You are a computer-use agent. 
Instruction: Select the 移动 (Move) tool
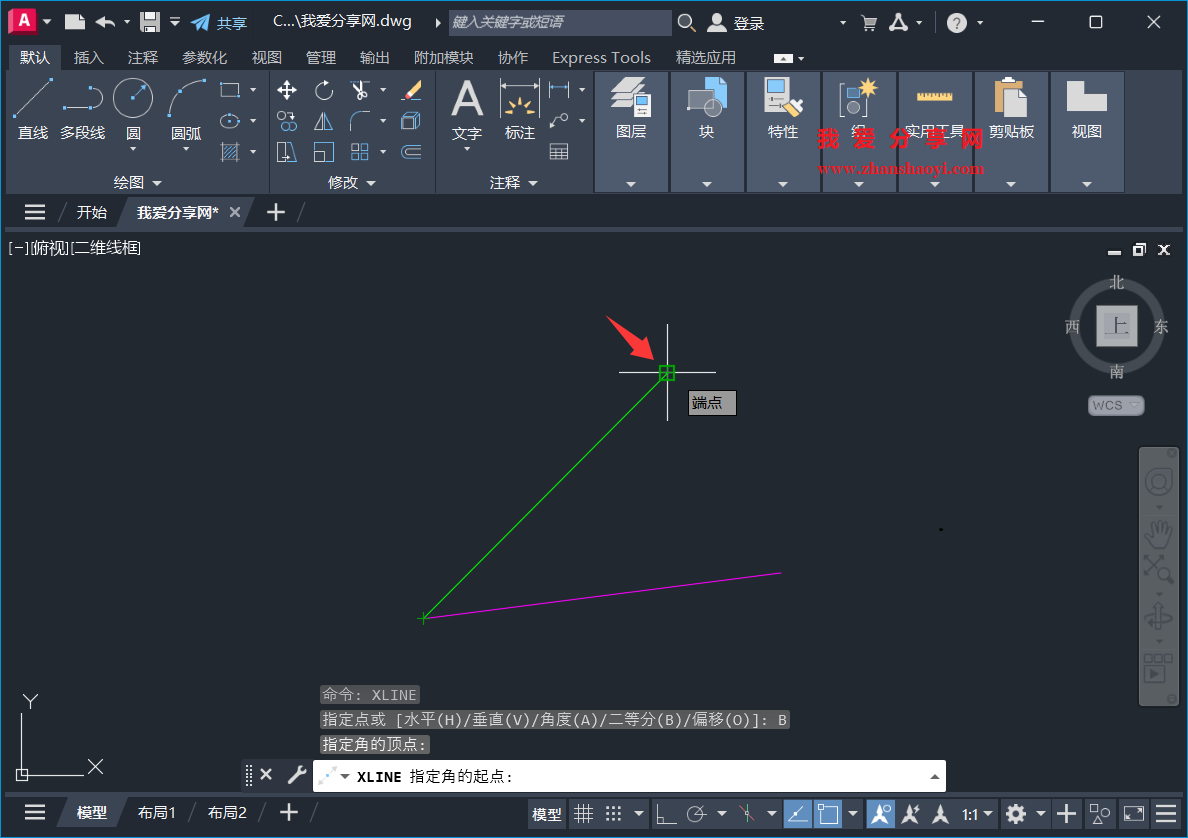click(286, 89)
